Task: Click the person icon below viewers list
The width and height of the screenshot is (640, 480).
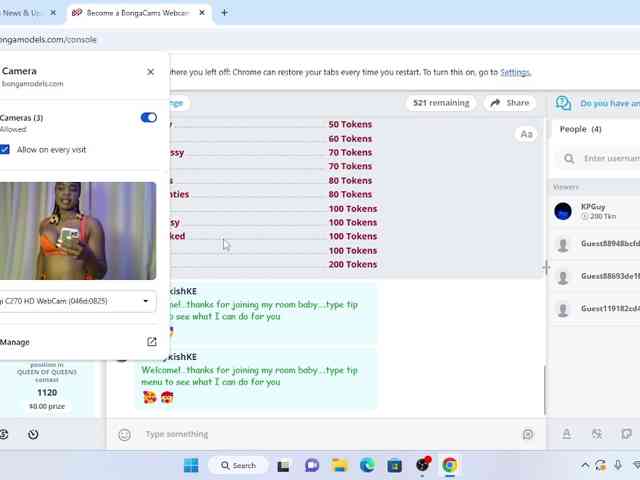Action: pos(567,434)
